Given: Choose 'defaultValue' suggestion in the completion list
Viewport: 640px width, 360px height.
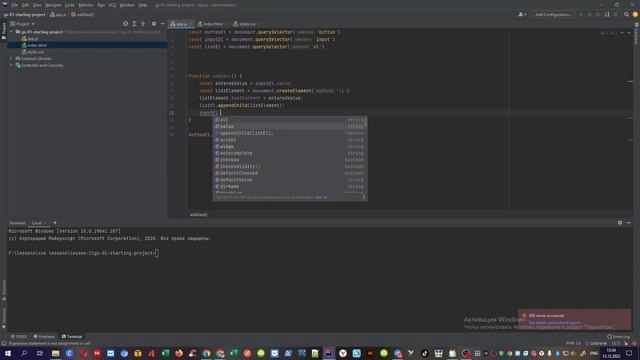Looking at the screenshot, I should 289,180.
